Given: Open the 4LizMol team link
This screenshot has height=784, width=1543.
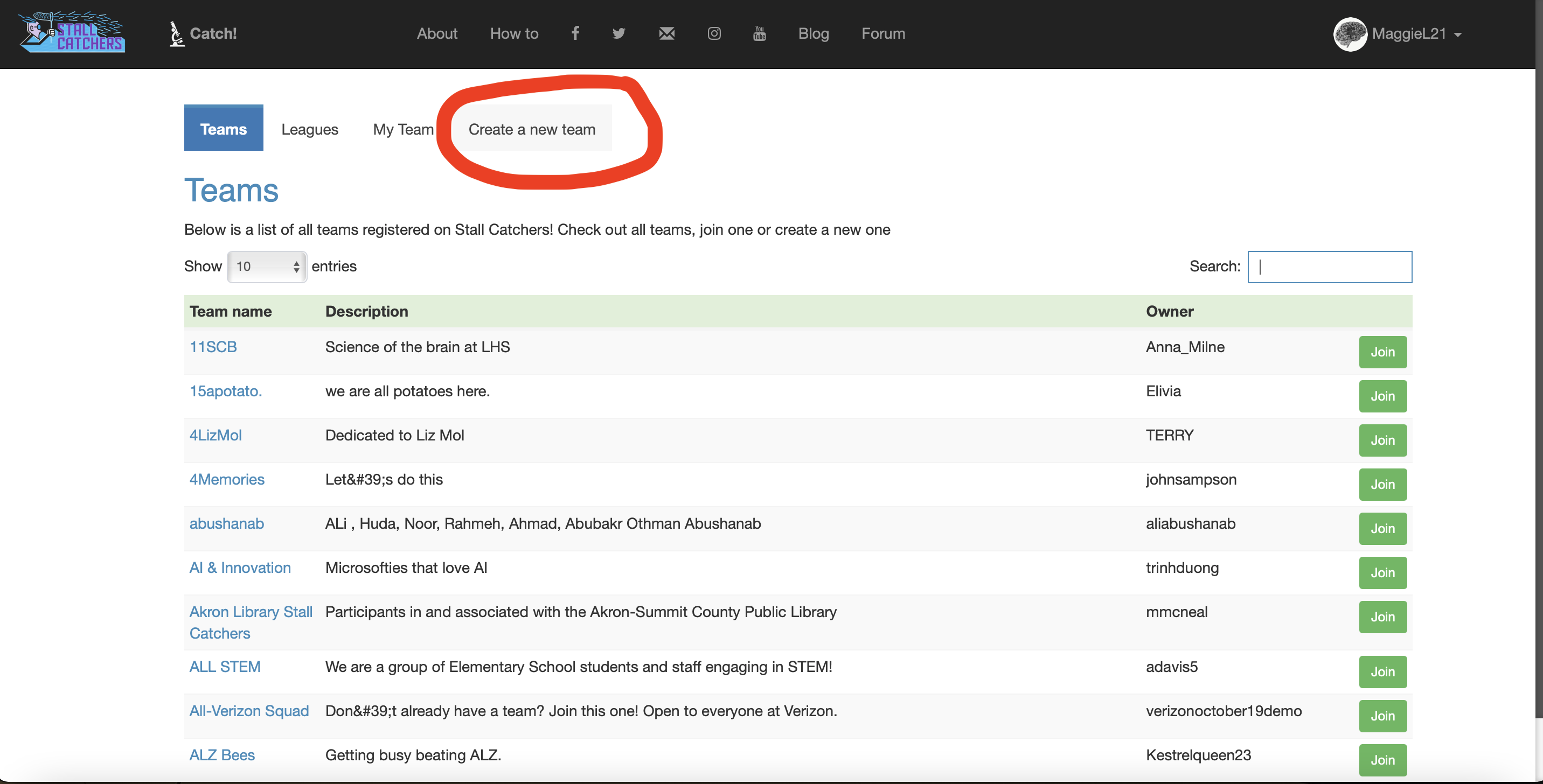Looking at the screenshot, I should pos(215,435).
